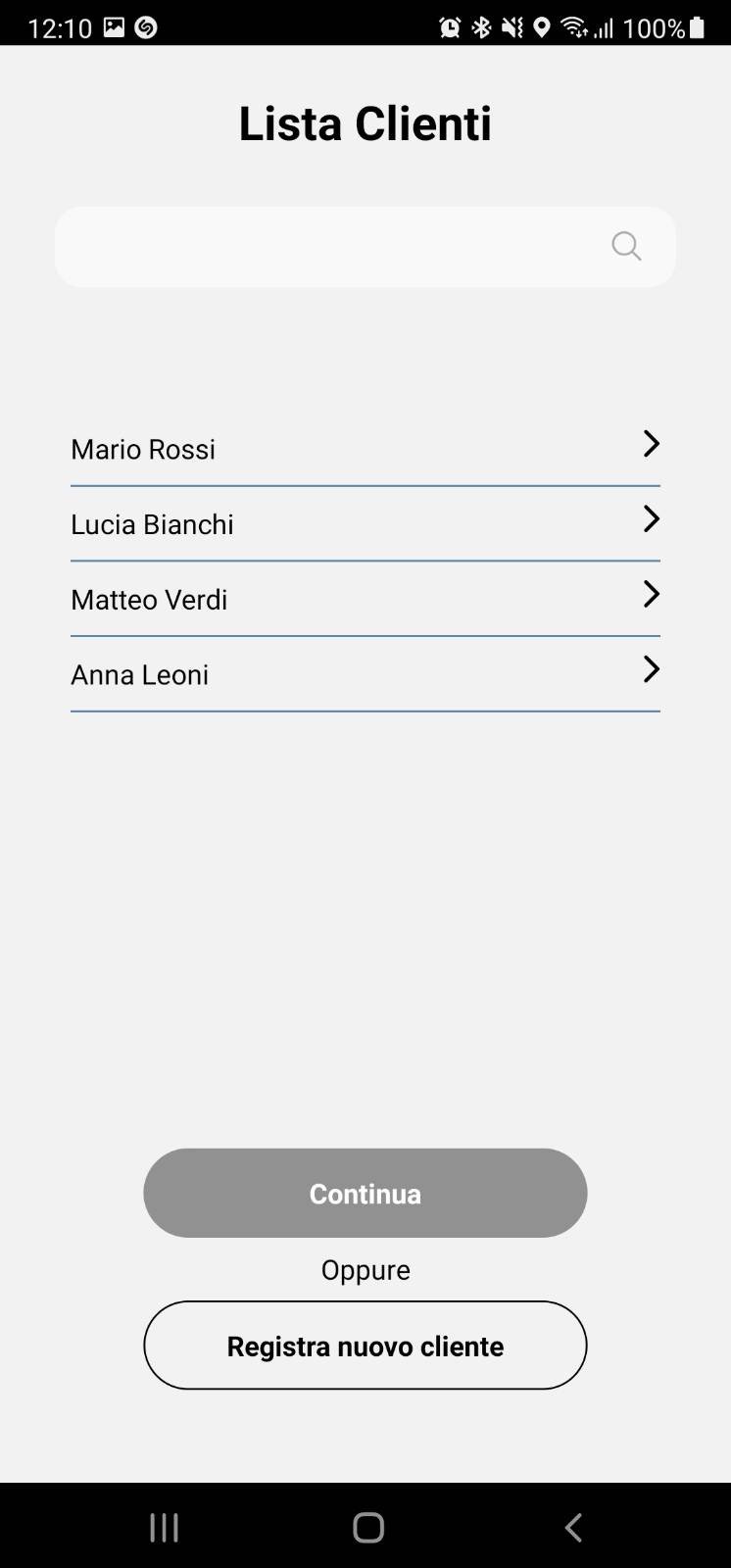Screen dimensions: 731x1568
Task: Tap the Continua button
Action: pyautogui.click(x=365, y=1193)
